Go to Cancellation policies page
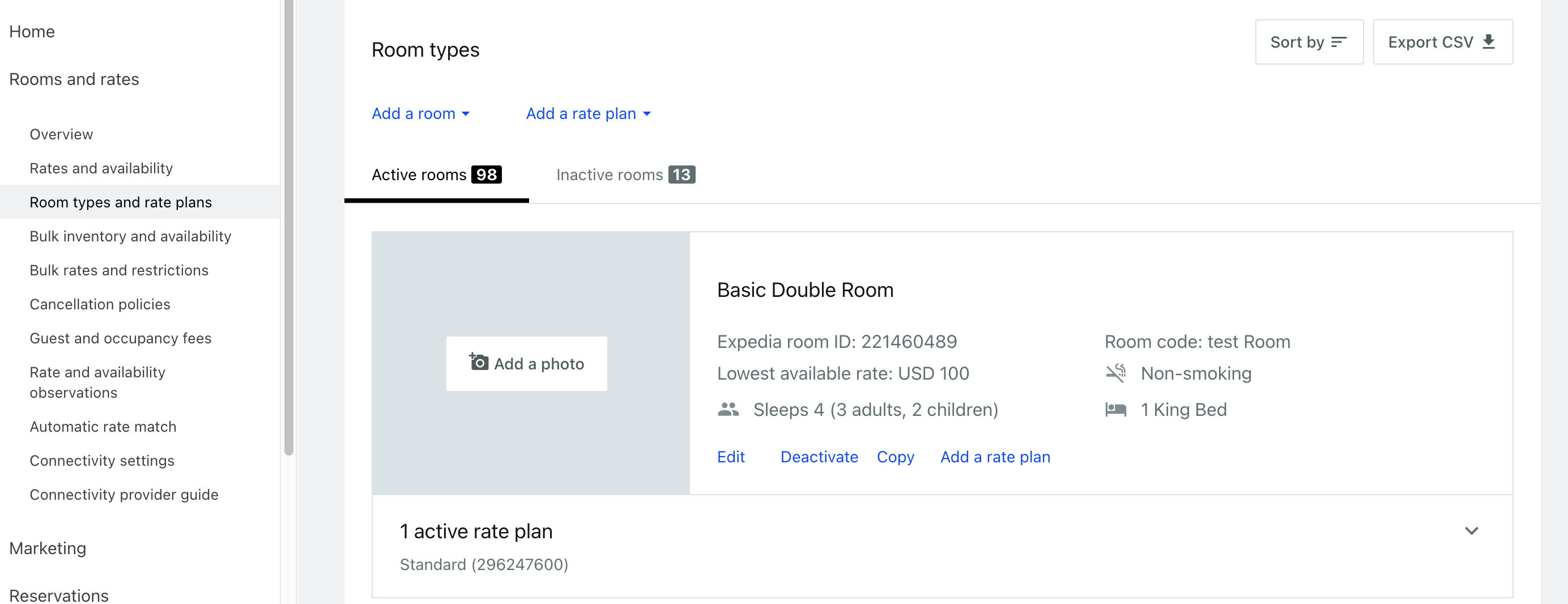This screenshot has height=604, width=1568. click(100, 304)
